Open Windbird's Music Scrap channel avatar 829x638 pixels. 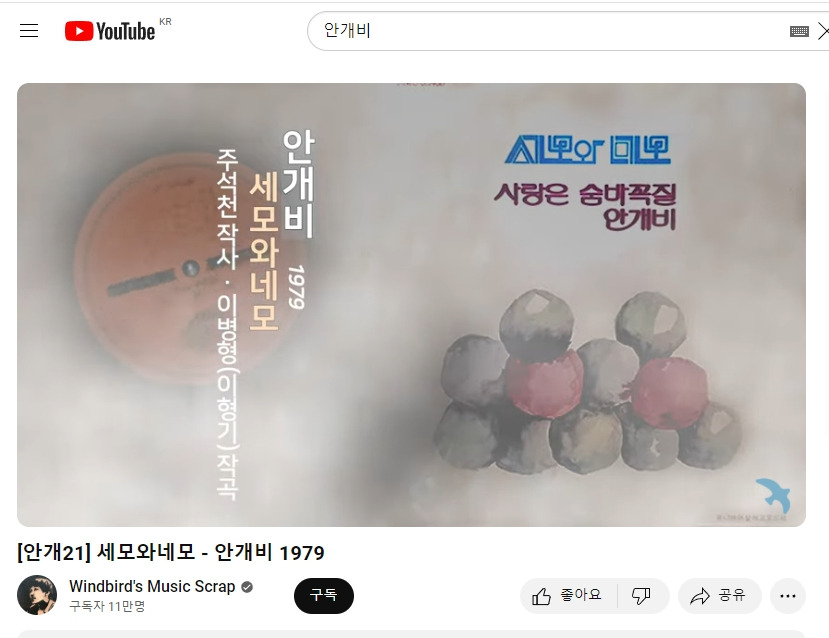click(x=37, y=595)
